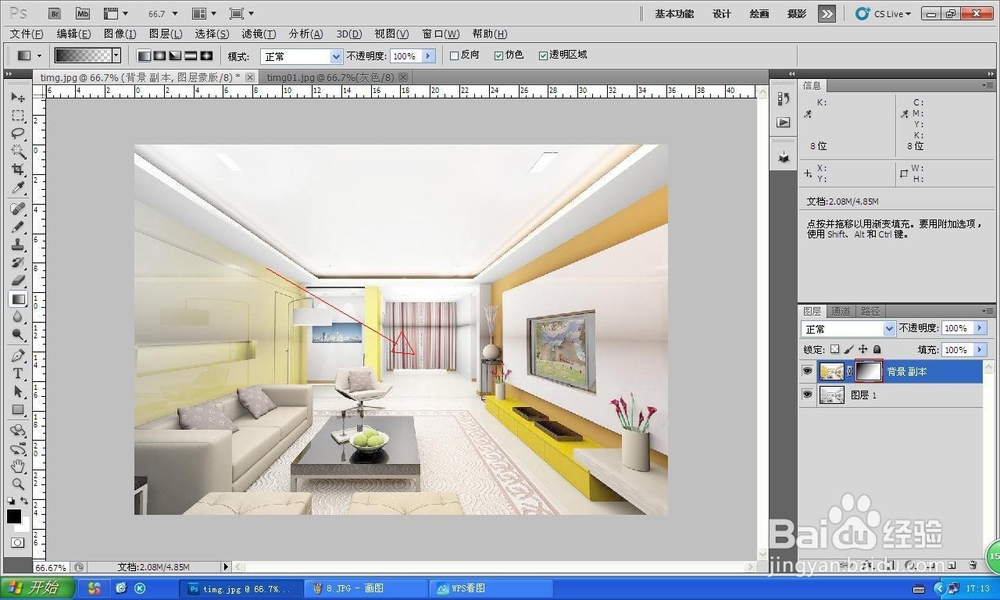Select the Crop tool
This screenshot has height=600, width=1000.
point(18,170)
